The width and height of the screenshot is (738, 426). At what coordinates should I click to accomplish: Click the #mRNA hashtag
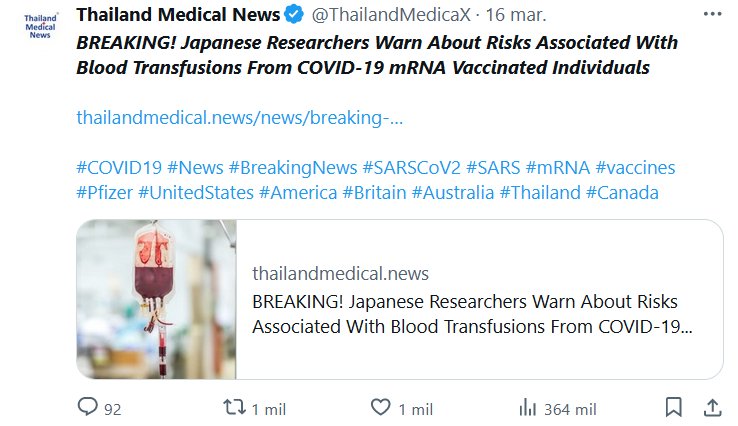click(557, 167)
